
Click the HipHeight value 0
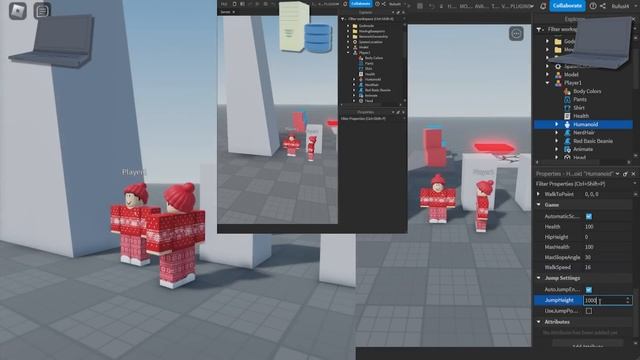click(587, 237)
